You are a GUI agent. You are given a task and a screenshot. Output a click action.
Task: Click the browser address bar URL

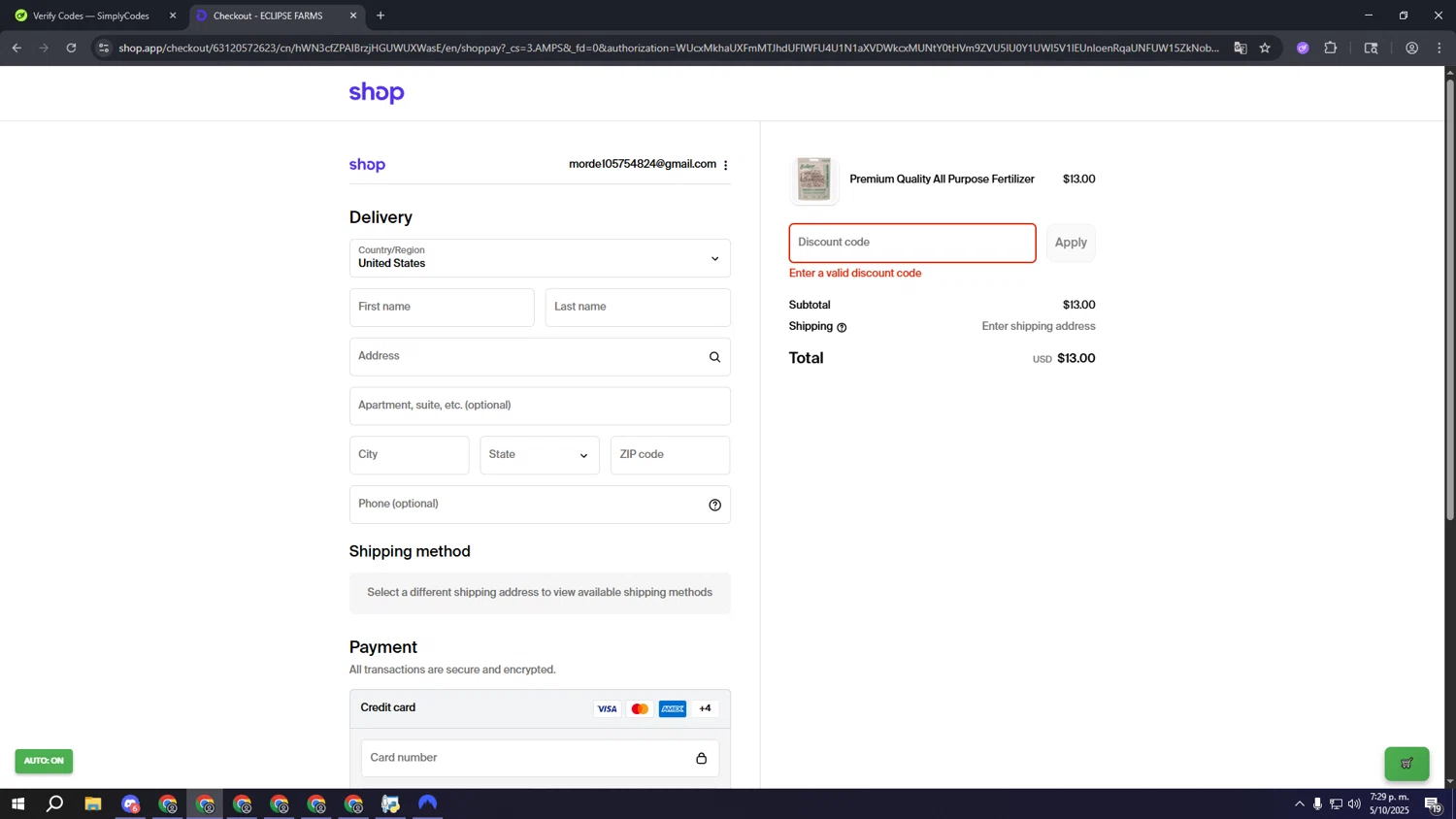(x=668, y=48)
